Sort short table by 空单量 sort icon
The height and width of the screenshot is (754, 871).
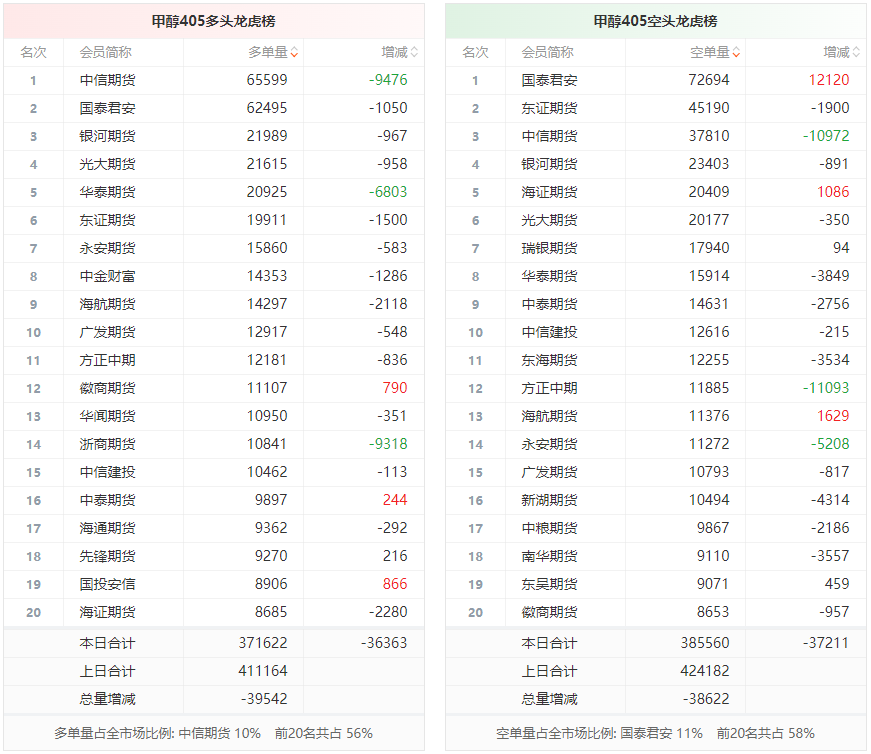tap(736, 53)
